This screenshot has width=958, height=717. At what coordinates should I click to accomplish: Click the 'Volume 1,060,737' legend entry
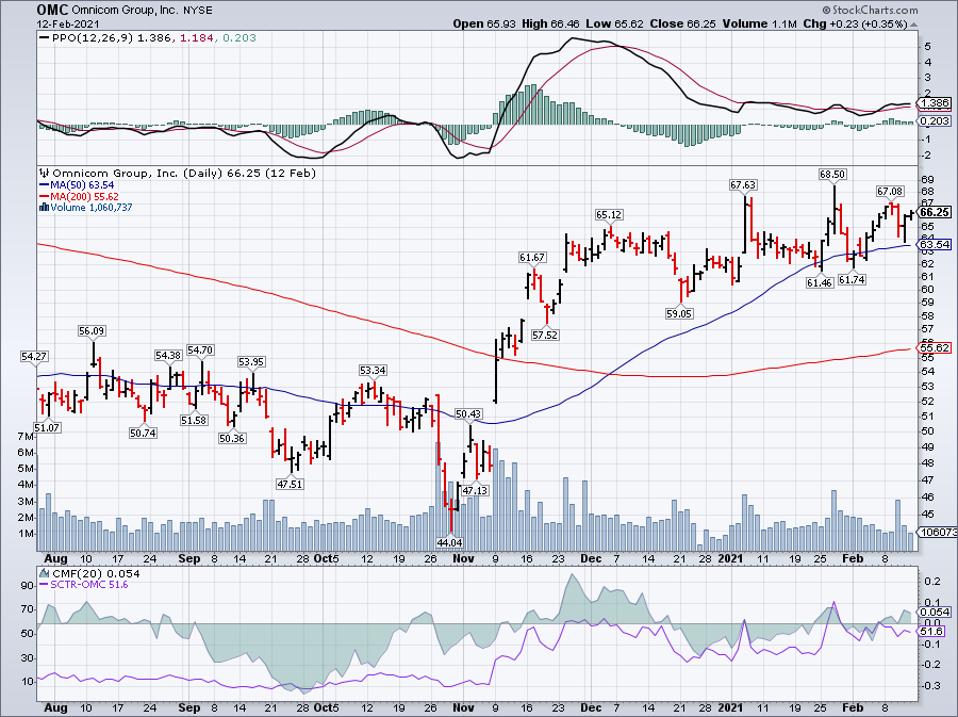[91, 208]
